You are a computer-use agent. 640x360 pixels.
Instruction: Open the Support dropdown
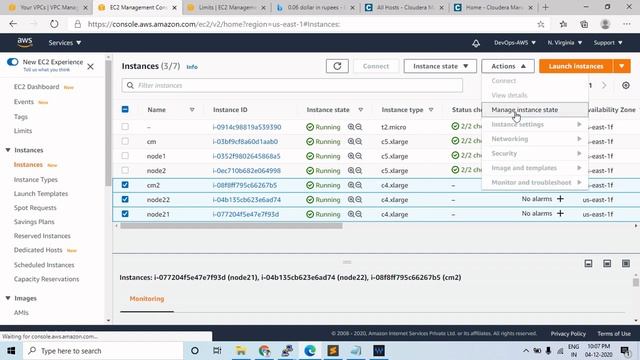[x=608, y=42]
